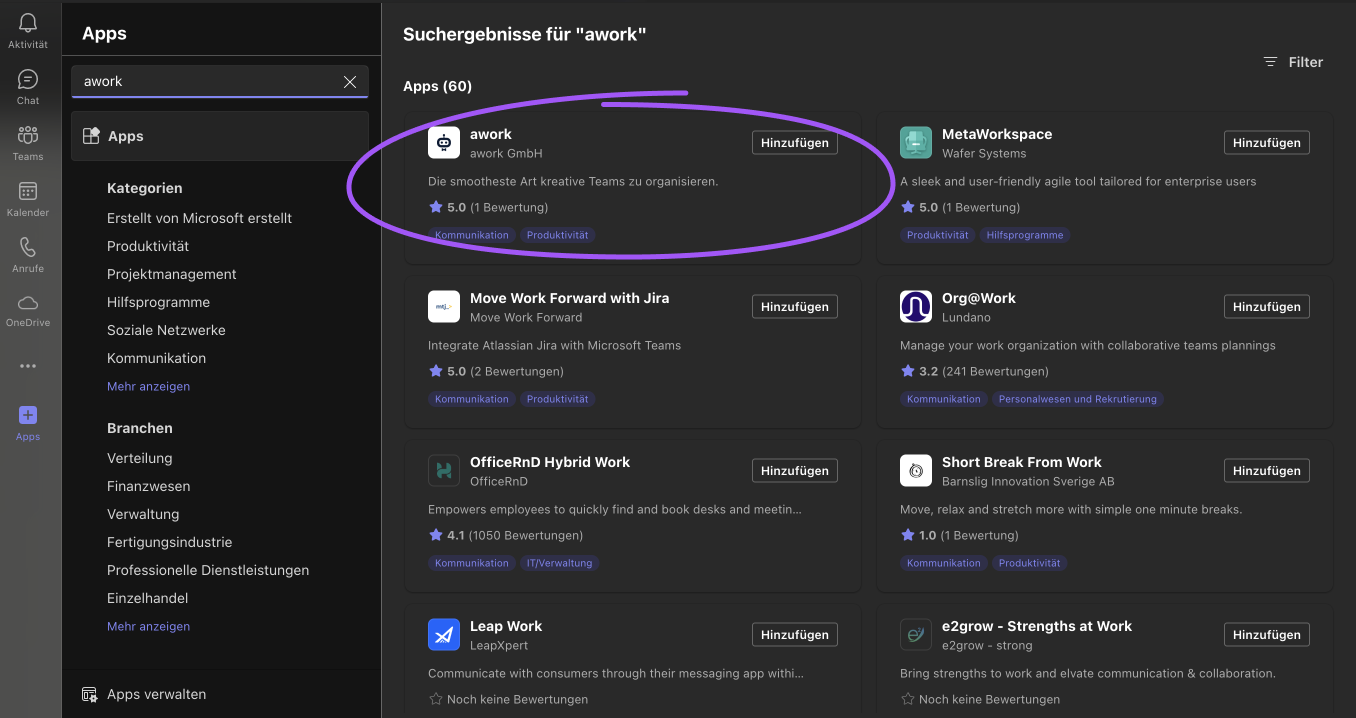Click awork's Produktivität tag
The height and width of the screenshot is (718, 1356).
coord(558,235)
